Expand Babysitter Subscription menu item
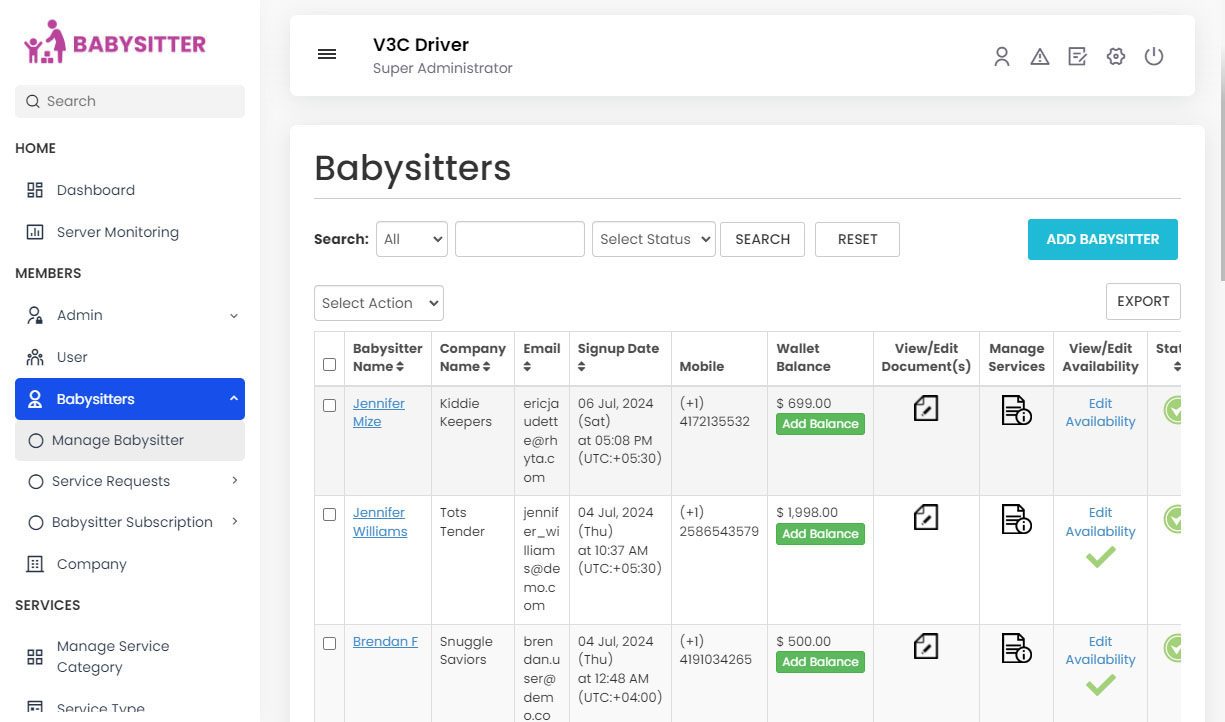This screenshot has height=722, width=1225. [131, 521]
